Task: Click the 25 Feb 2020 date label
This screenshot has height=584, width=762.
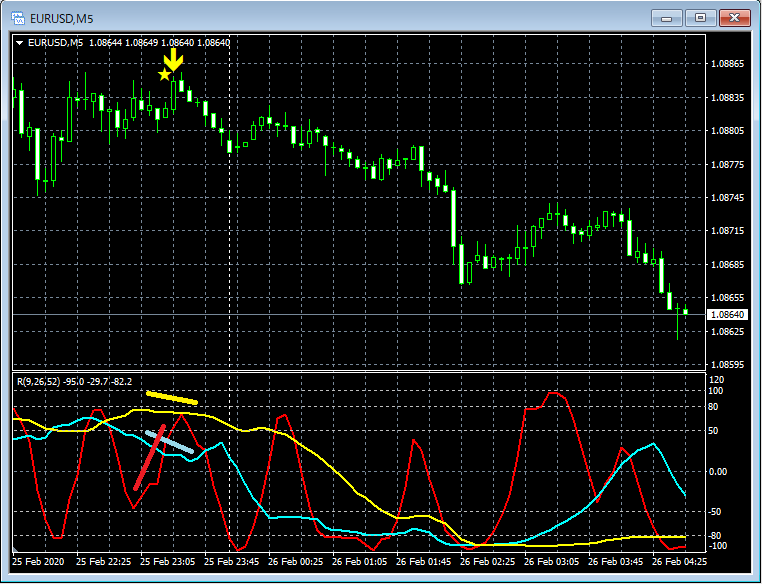Action: [38, 562]
